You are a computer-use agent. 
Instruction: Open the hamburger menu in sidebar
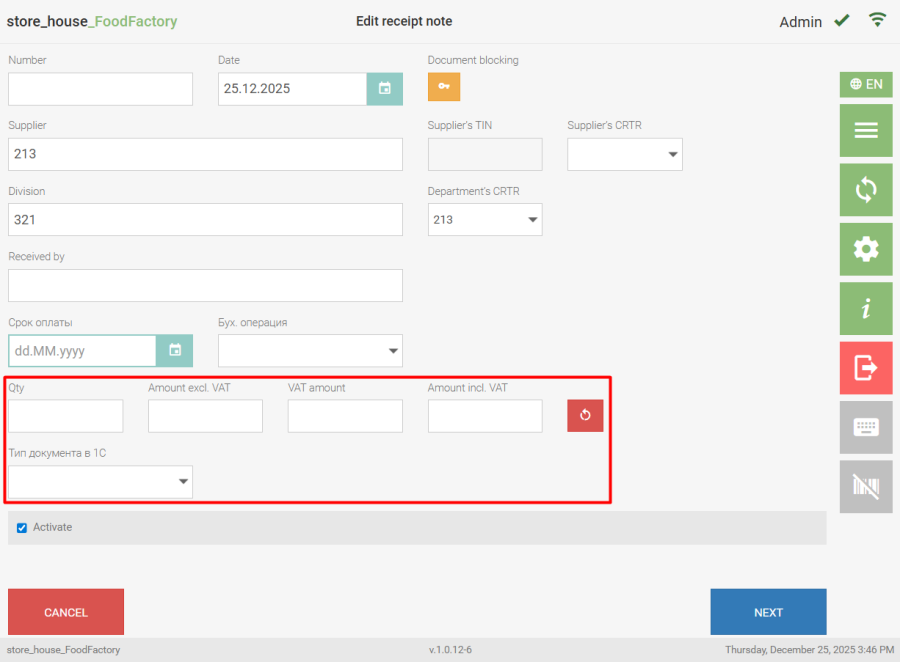tap(865, 131)
